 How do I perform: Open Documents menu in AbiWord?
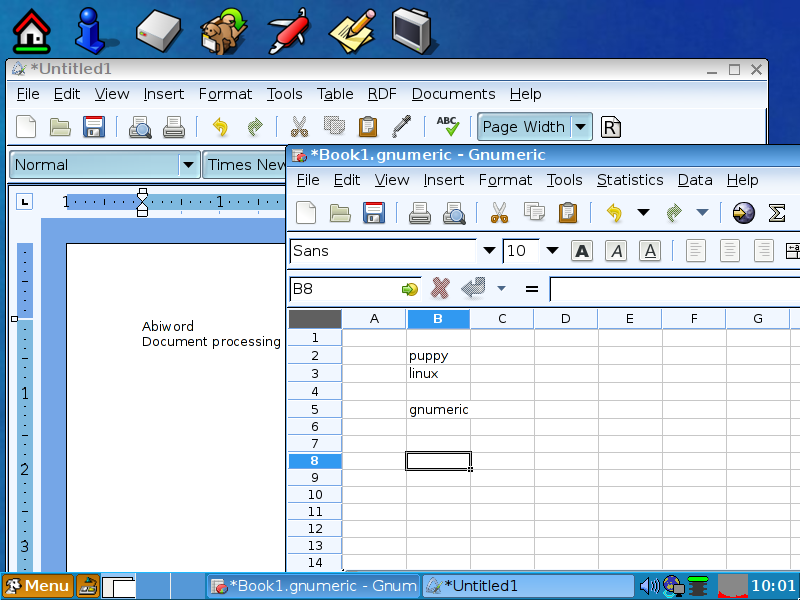[453, 94]
